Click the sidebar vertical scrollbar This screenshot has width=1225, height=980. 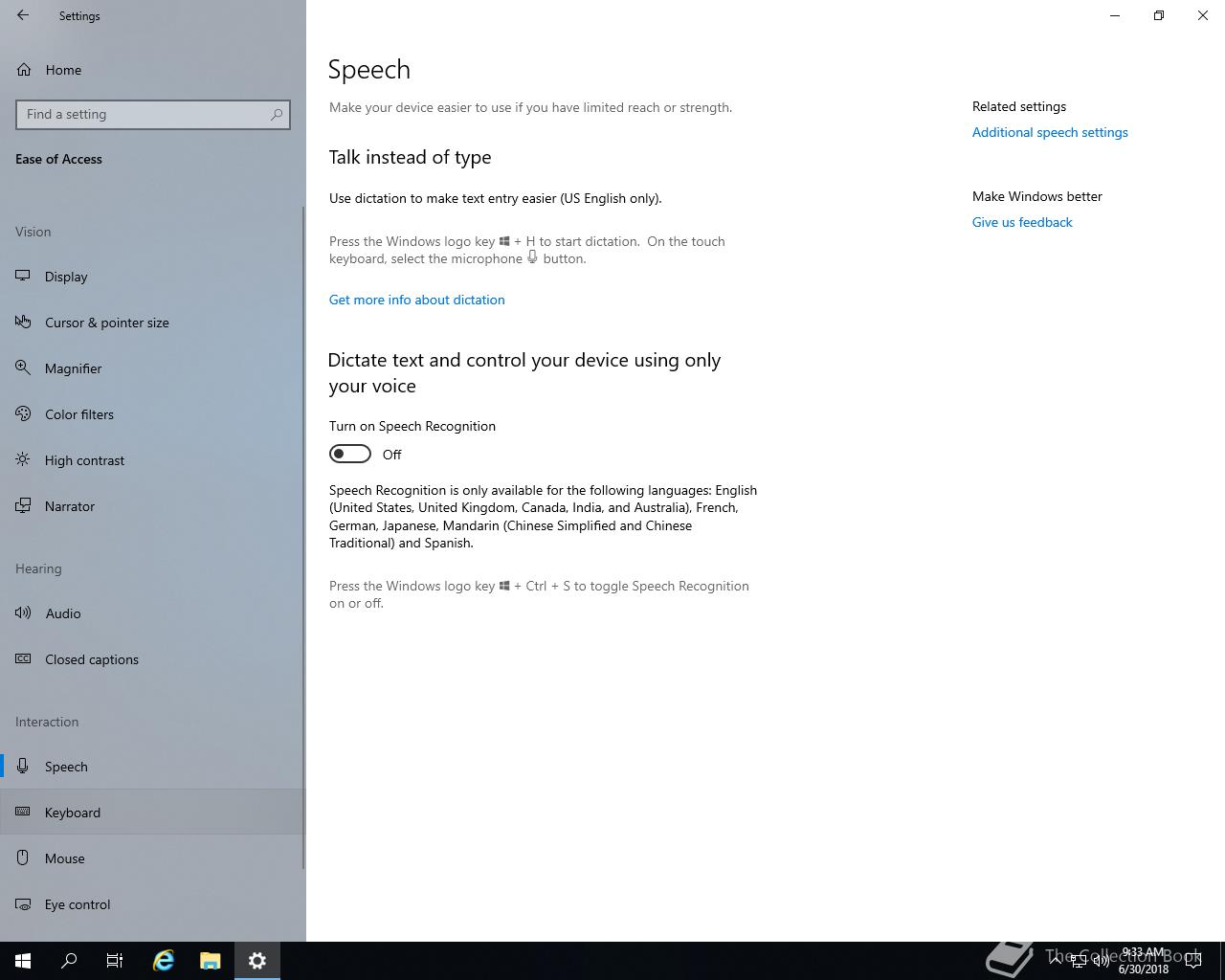coord(303,536)
